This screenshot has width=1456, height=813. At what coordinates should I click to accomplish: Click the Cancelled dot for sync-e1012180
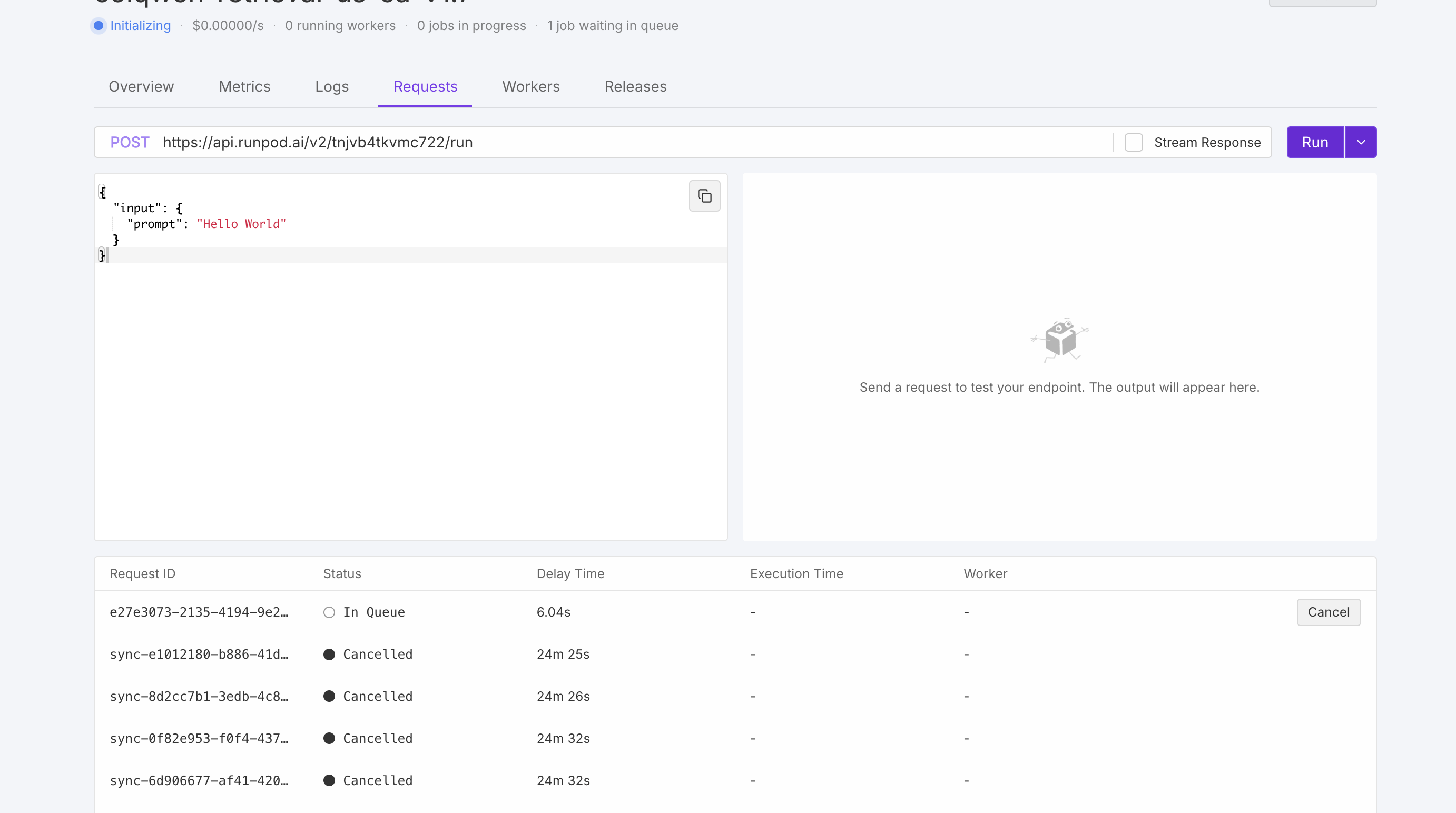click(x=329, y=654)
